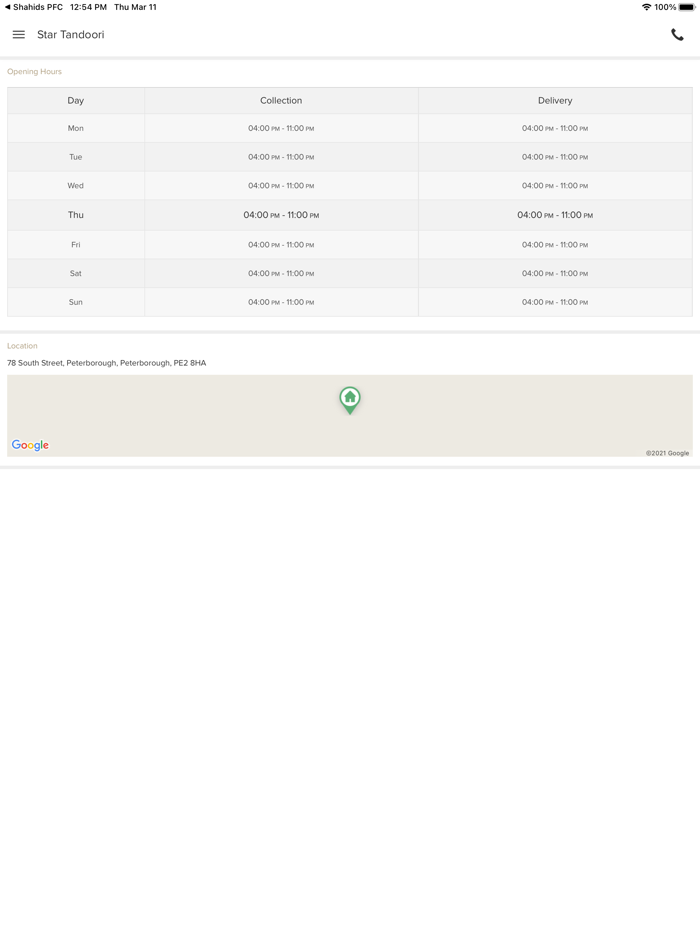
Task: Tap the ©2021 Google attribution
Action: [667, 453]
